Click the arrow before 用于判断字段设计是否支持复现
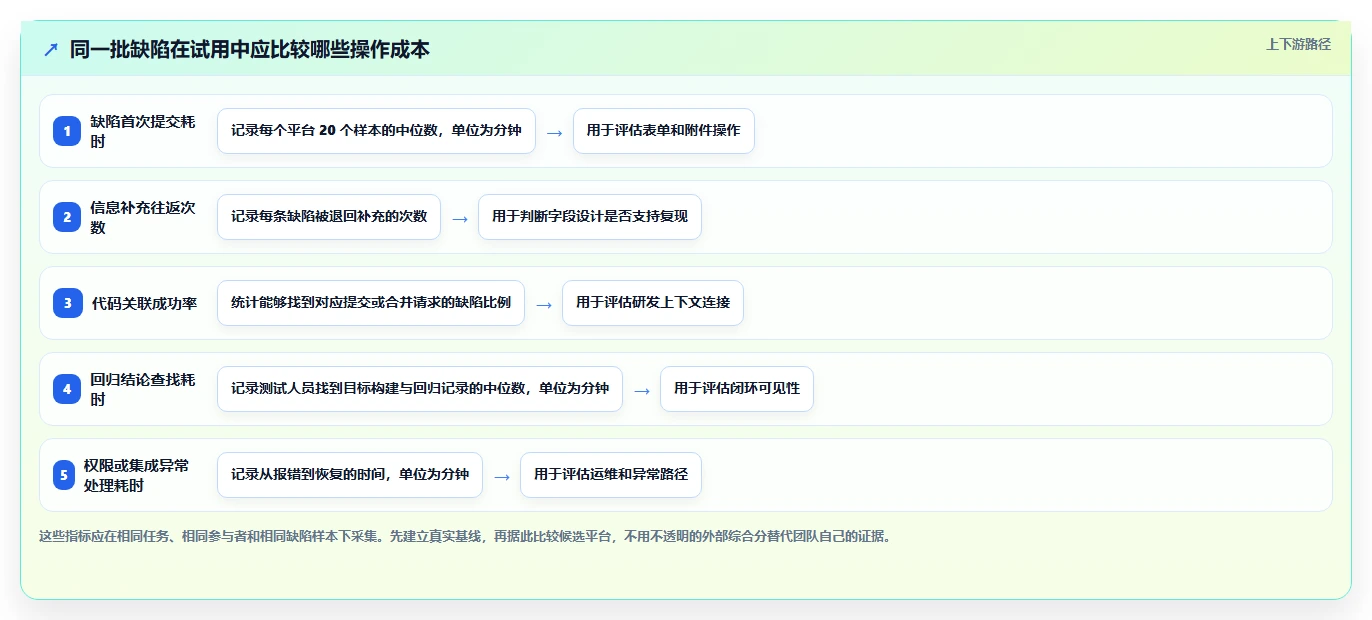Viewport: 1372px width, 620px height. pyautogui.click(x=459, y=218)
